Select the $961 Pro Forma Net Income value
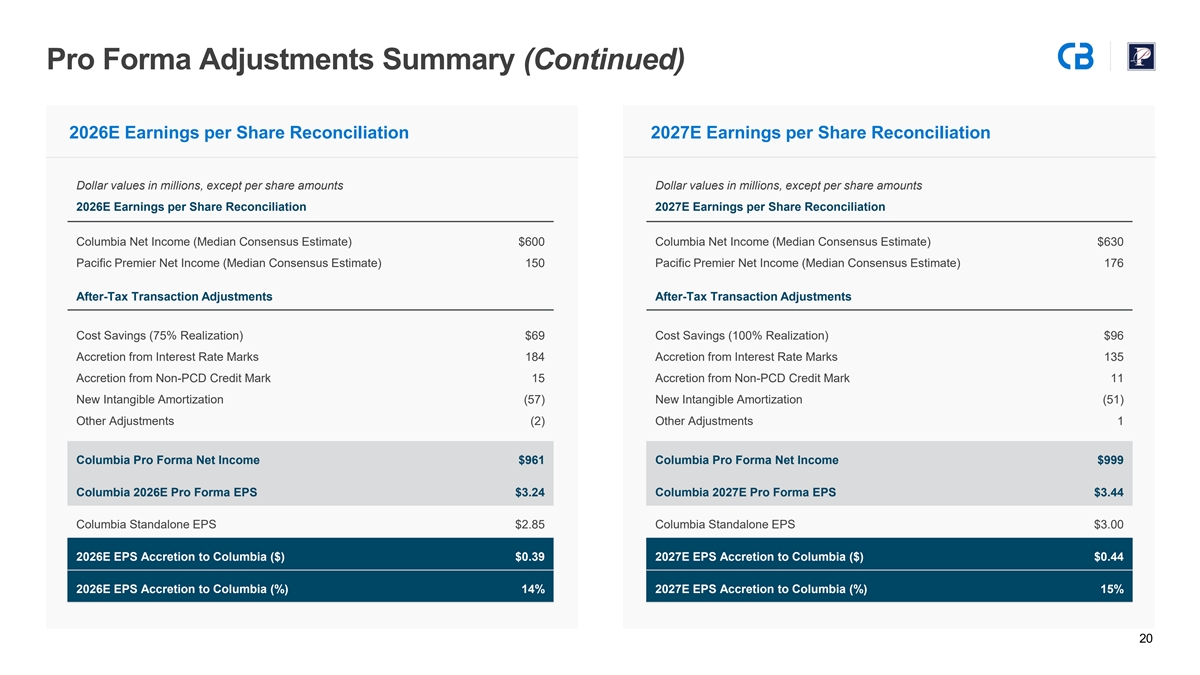 [531, 460]
